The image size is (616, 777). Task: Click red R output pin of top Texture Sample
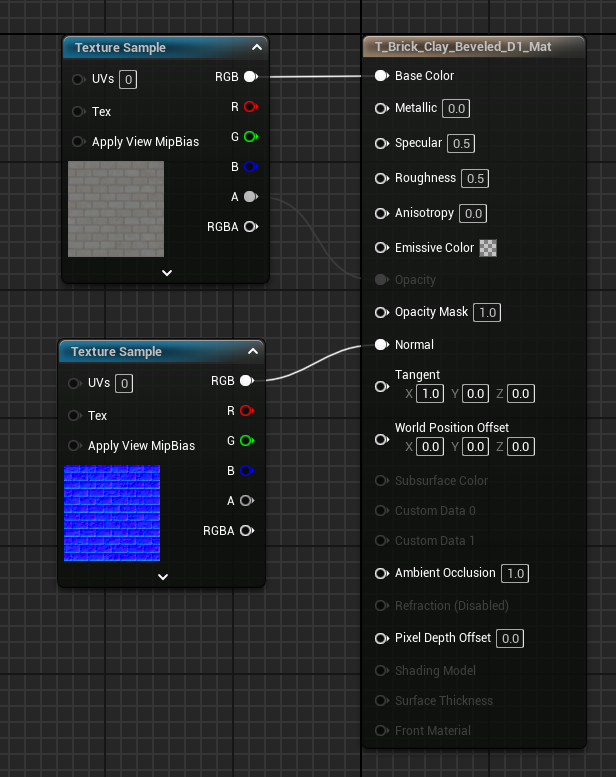tap(251, 107)
